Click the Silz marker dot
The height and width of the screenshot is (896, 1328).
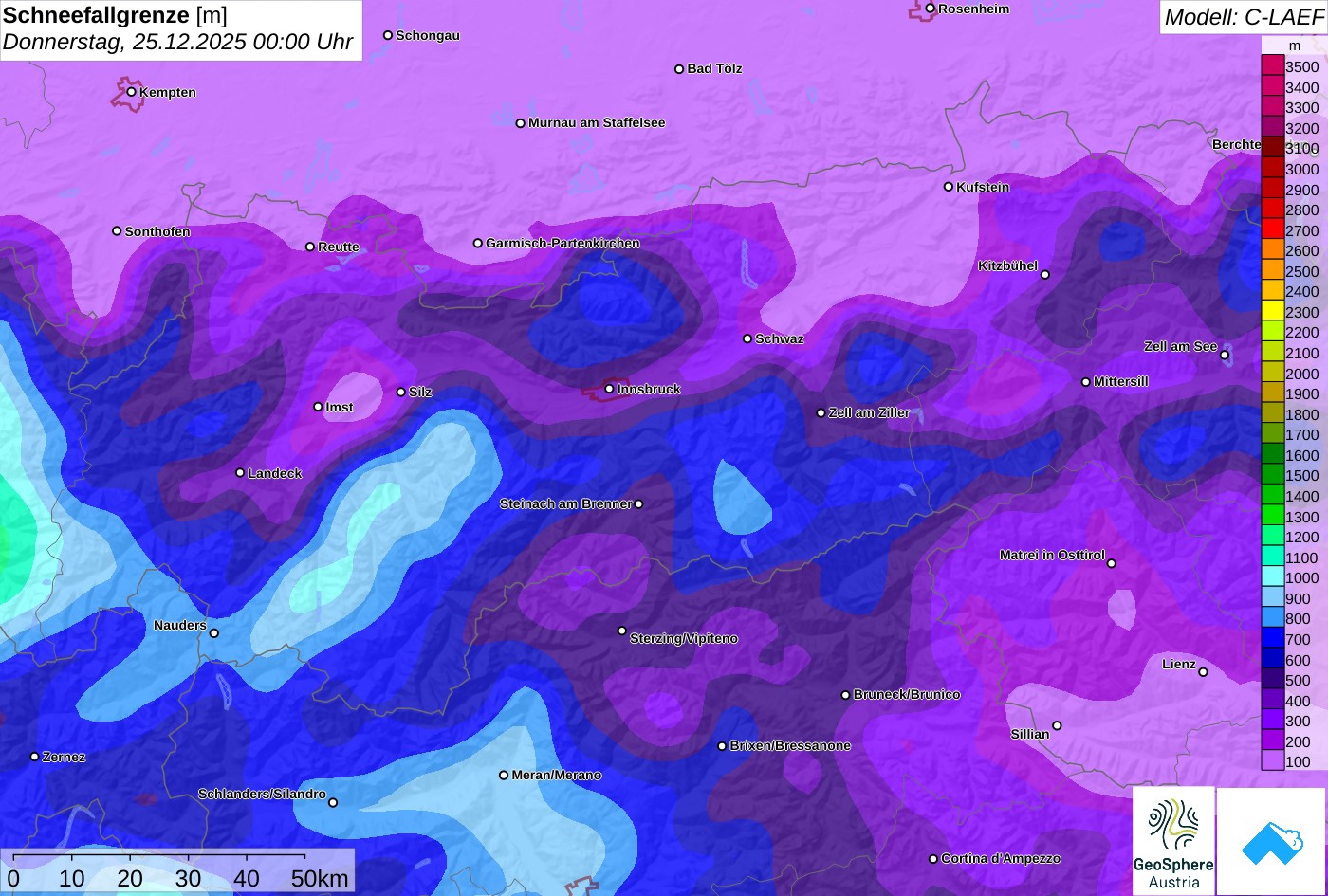pyautogui.click(x=401, y=392)
